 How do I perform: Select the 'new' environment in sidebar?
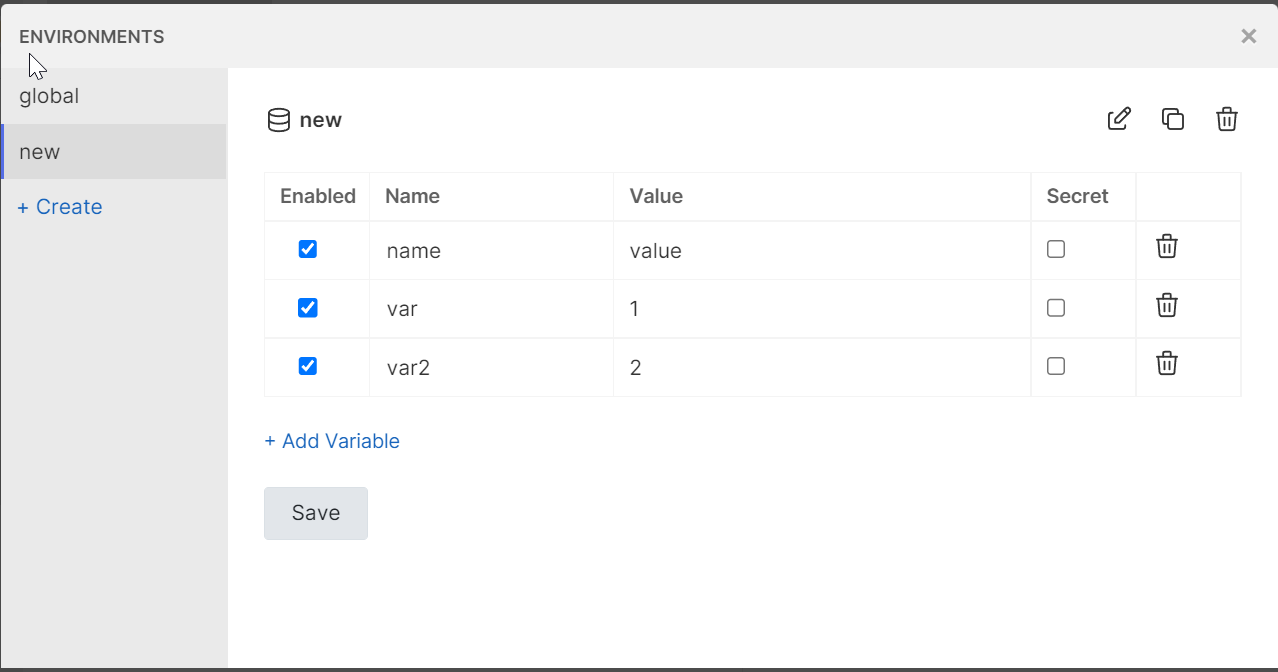39,151
